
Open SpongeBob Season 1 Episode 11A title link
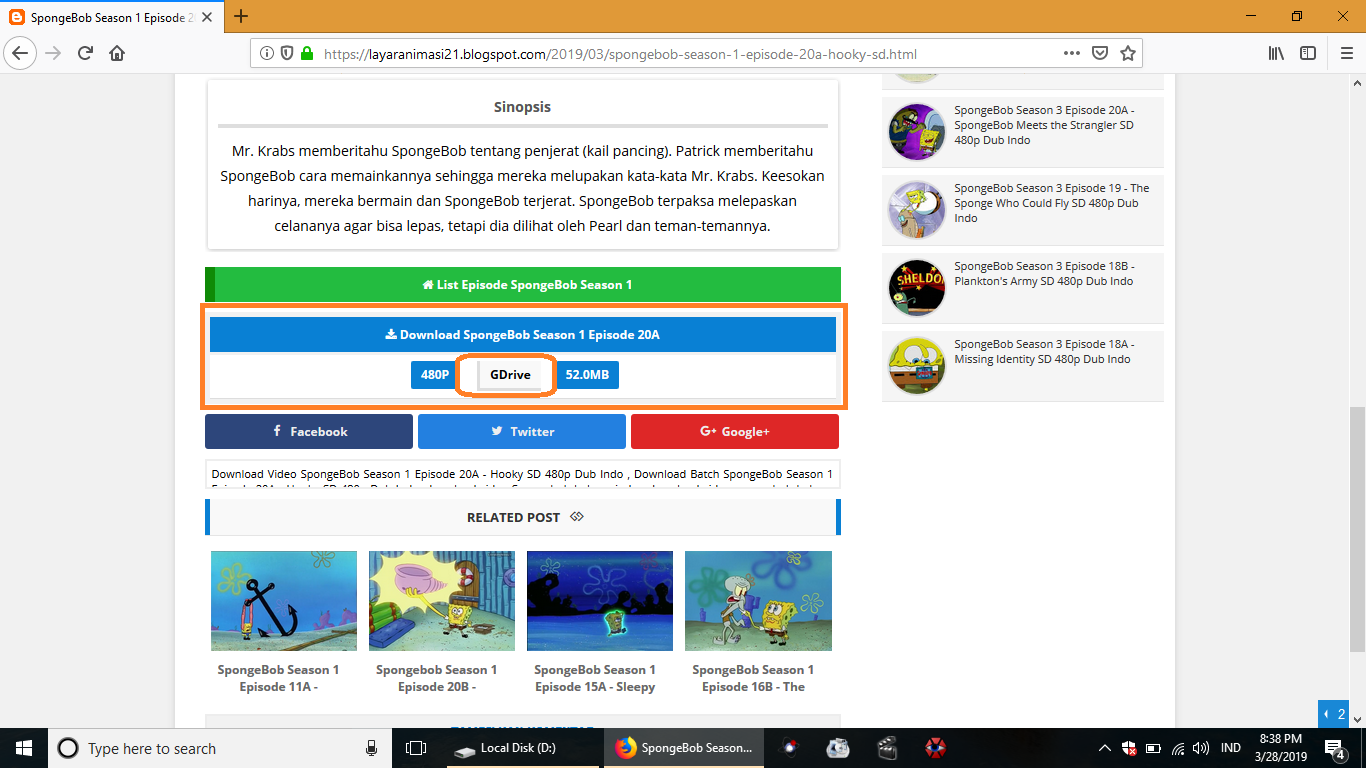pyautogui.click(x=279, y=678)
